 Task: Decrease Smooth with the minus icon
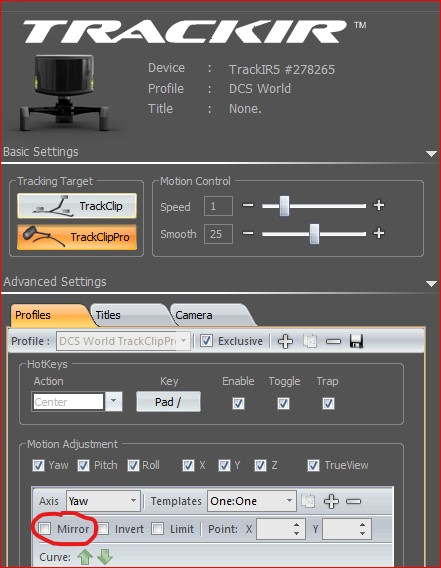pyautogui.click(x=248, y=233)
